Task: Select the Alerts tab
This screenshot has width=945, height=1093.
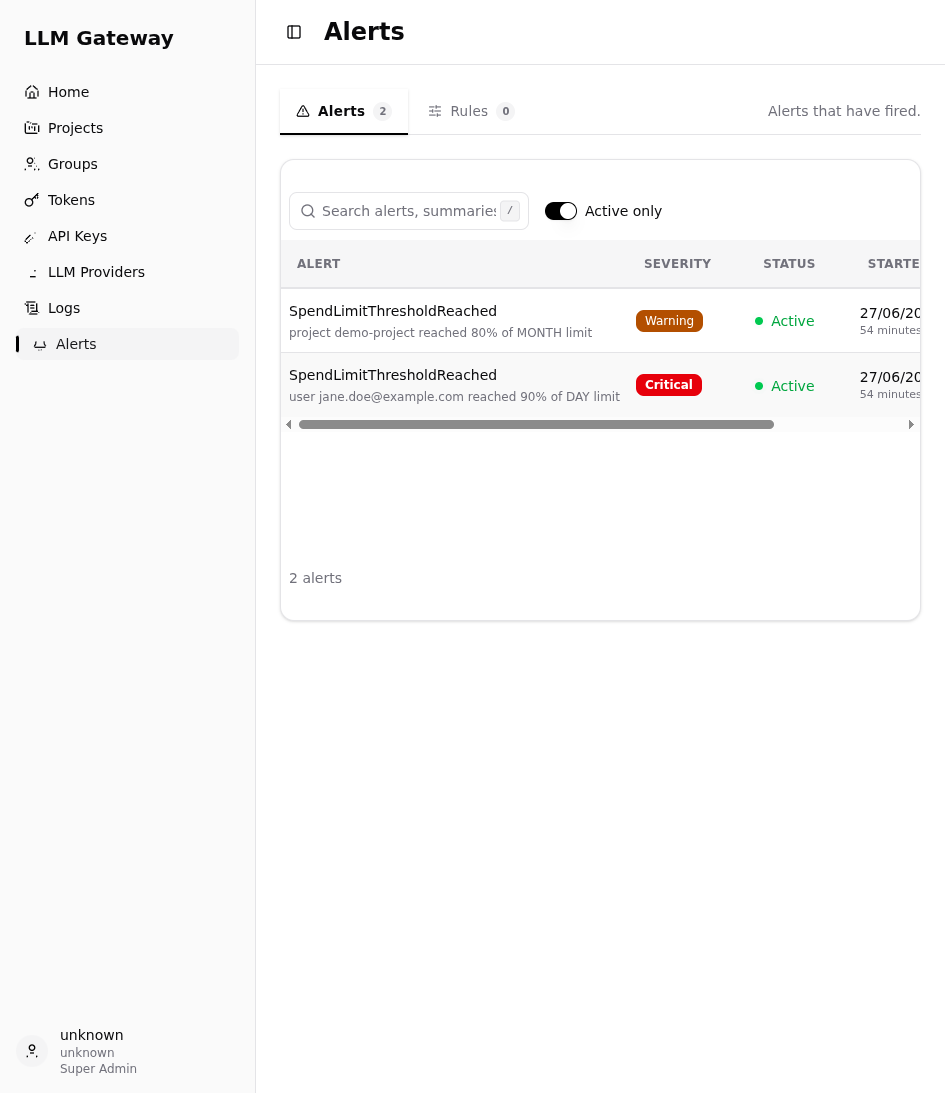Action: [x=344, y=112]
